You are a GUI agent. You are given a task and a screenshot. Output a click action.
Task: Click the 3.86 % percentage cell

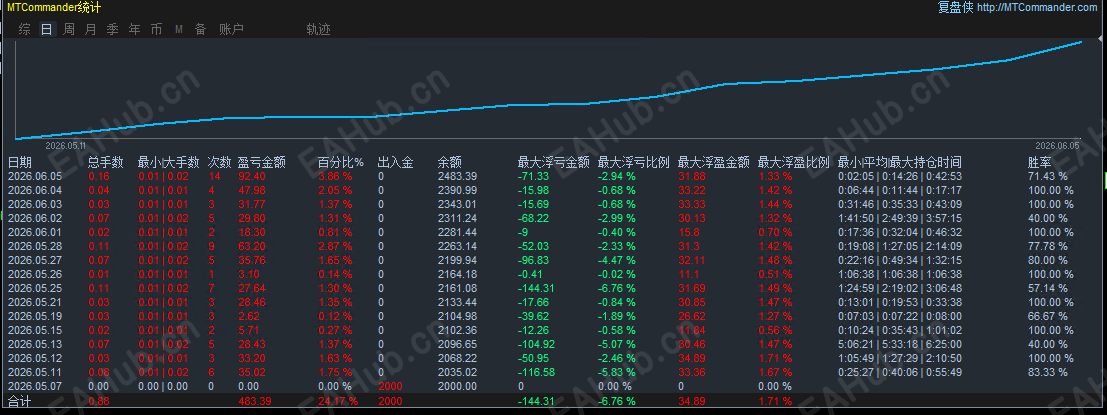coord(335,176)
